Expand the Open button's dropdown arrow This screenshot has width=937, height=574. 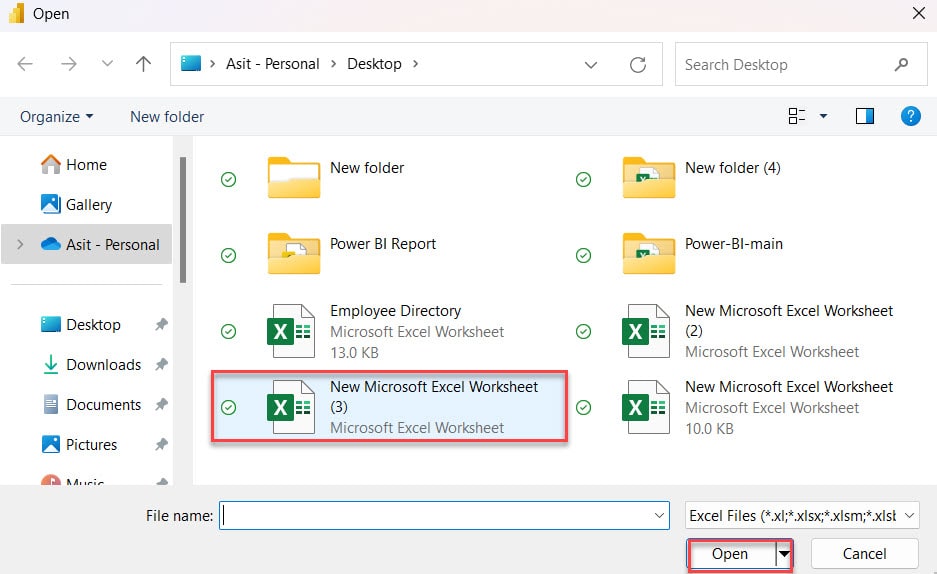784,554
